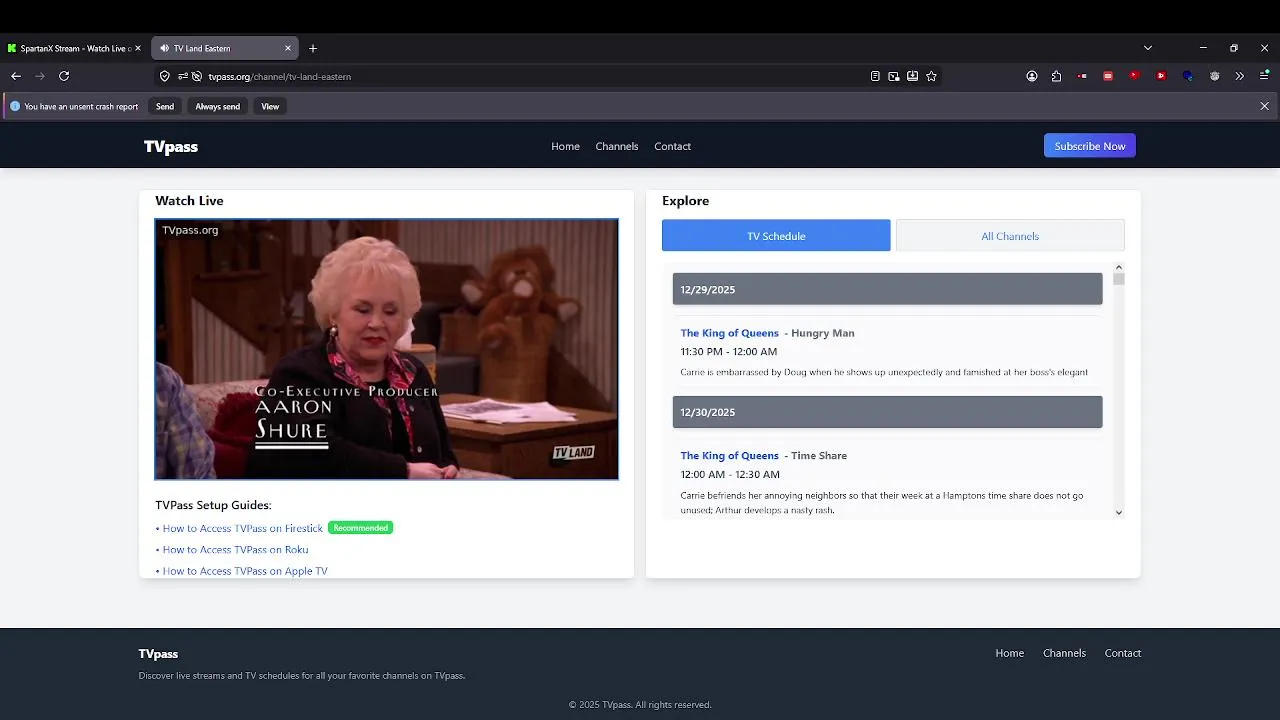Click the blocked autoplay icon in address bar
Screen dimensions: 1280x720
click(197, 76)
